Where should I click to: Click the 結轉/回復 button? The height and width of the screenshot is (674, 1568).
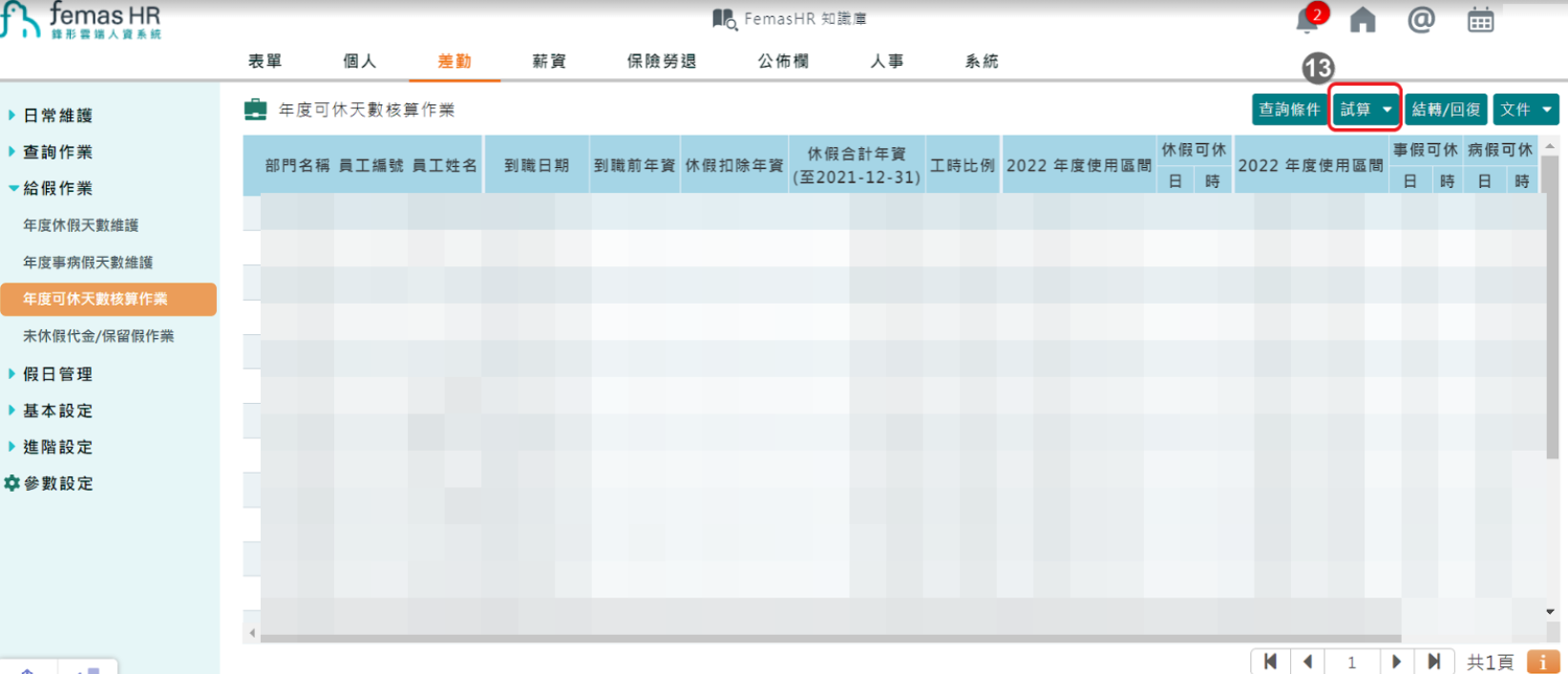coord(1446,110)
